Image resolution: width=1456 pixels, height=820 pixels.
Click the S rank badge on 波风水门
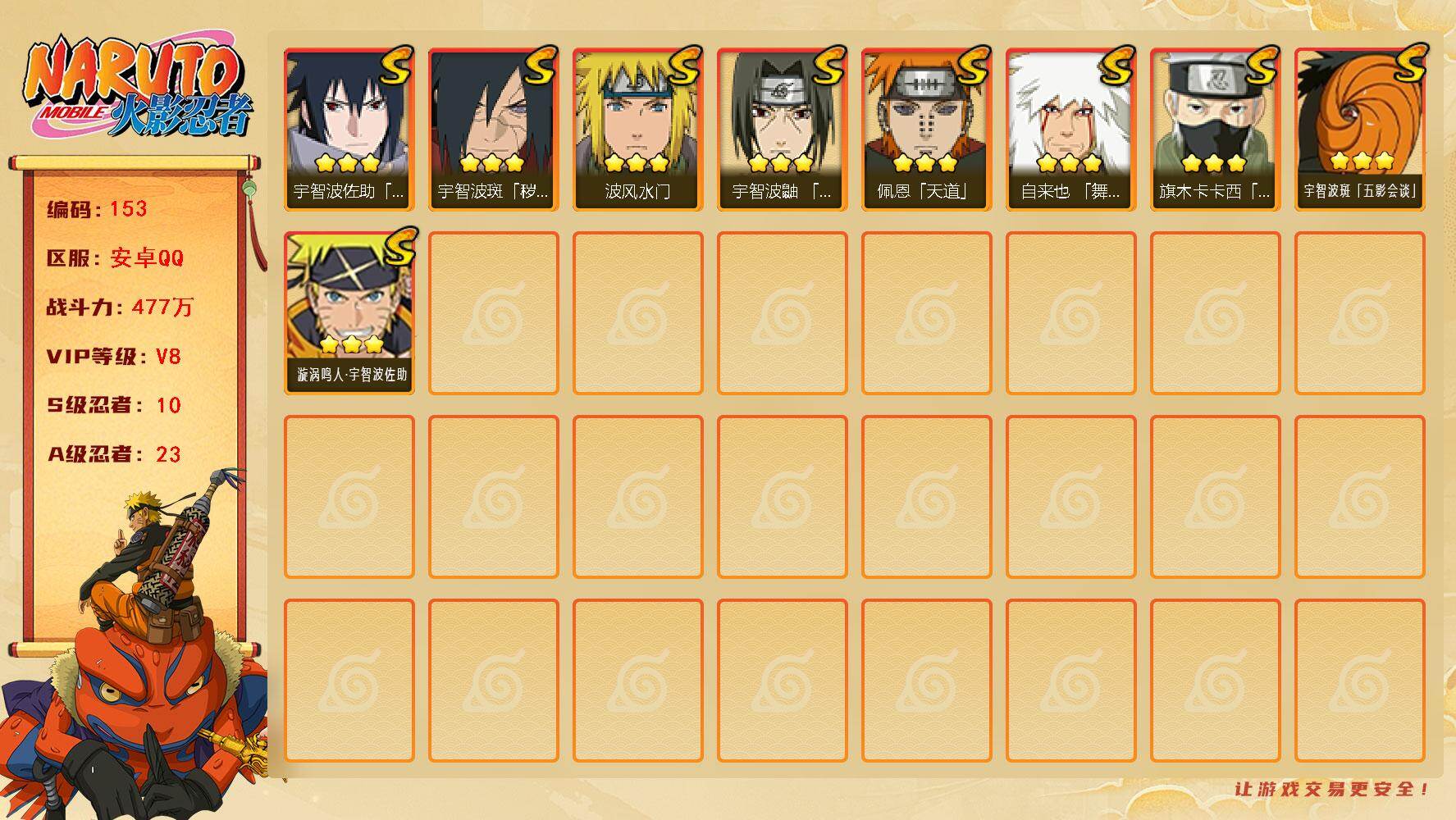[684, 66]
